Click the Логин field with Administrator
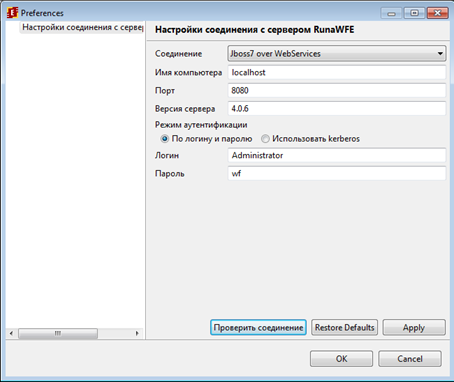454x382 pixels. click(337, 155)
